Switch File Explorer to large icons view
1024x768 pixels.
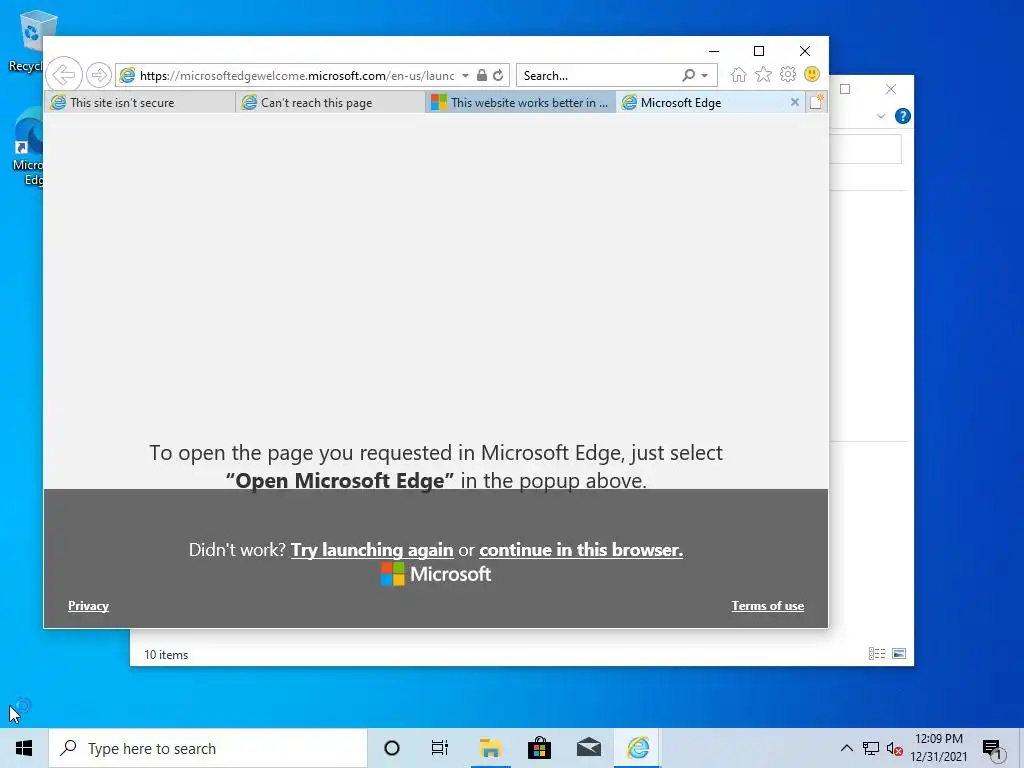pos(899,653)
